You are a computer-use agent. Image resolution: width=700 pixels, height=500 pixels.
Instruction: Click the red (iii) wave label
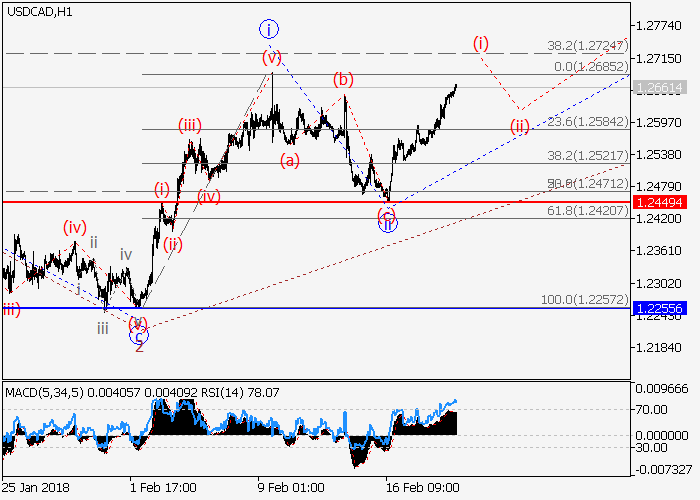[x=190, y=125]
